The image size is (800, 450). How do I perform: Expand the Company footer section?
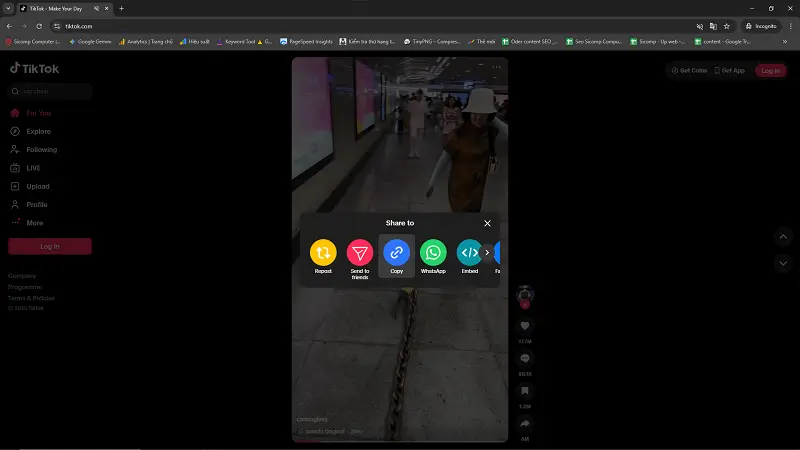(x=22, y=276)
